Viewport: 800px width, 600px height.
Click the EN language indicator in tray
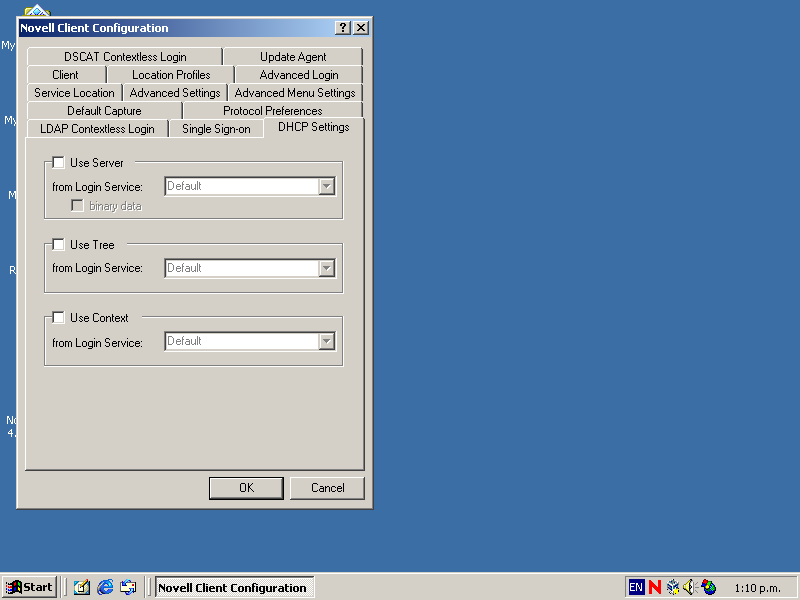[636, 587]
